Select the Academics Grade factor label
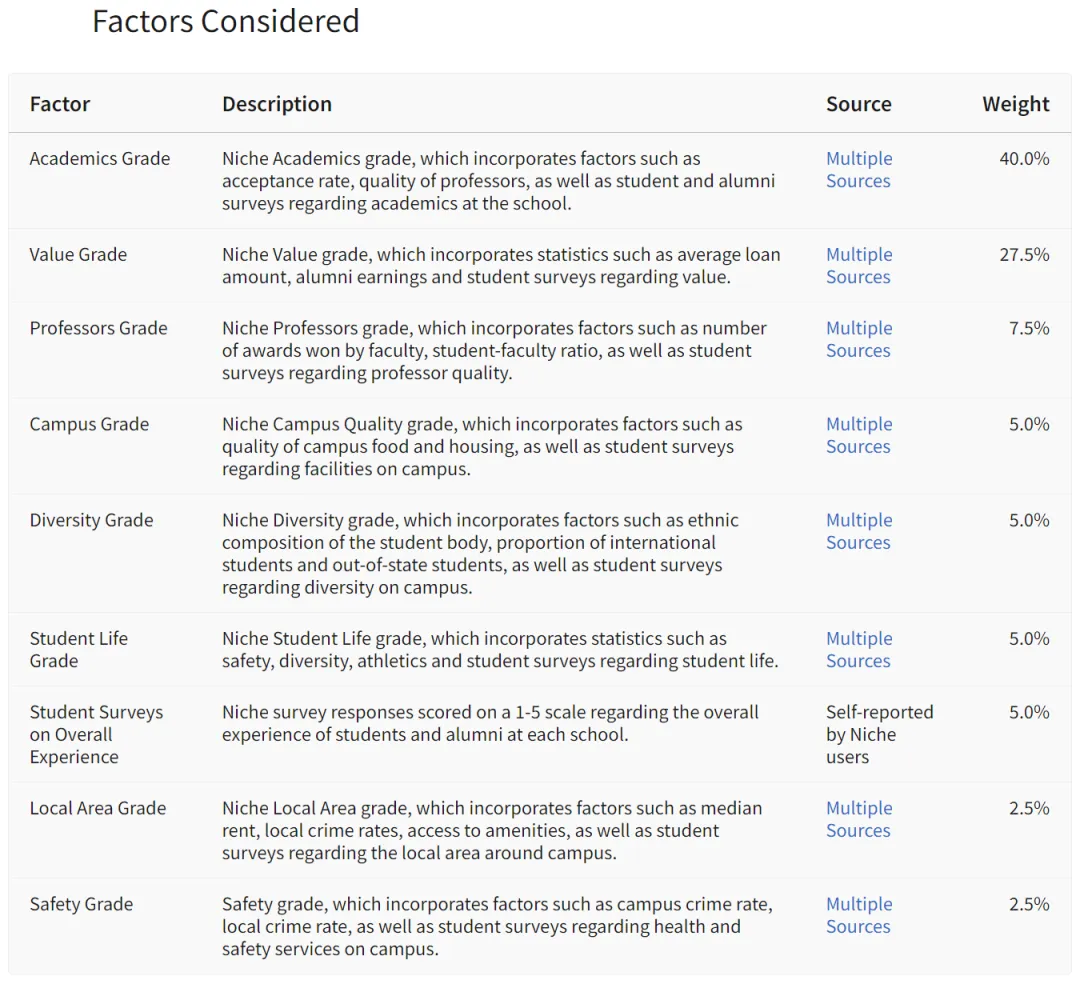1080x1008 pixels. [x=100, y=159]
